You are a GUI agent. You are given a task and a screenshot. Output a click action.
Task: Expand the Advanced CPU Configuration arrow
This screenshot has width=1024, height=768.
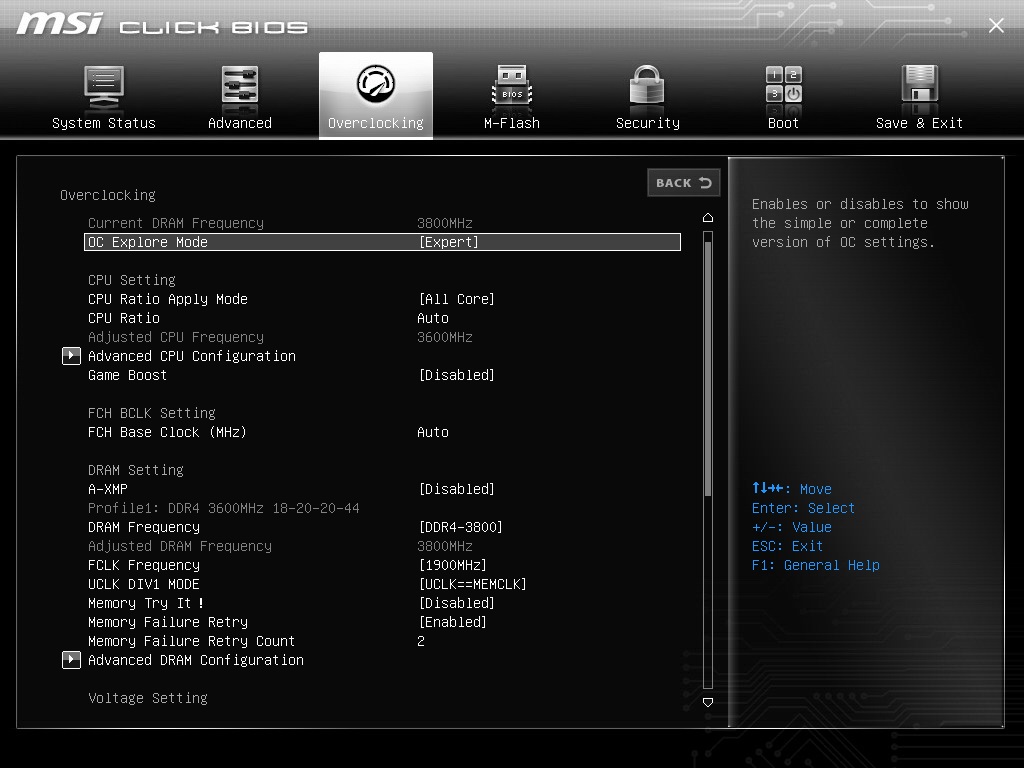click(x=71, y=356)
